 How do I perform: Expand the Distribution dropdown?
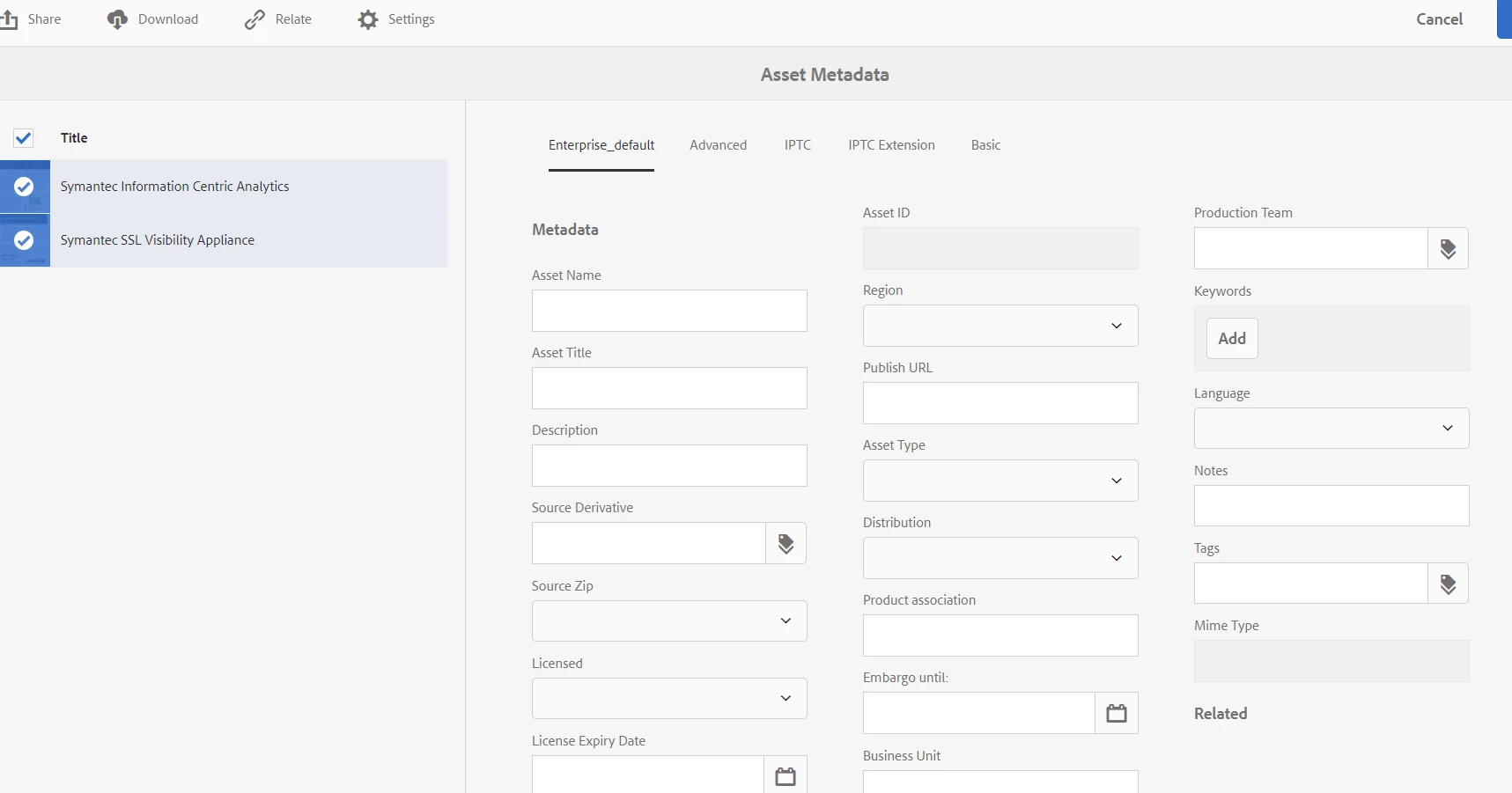click(x=1000, y=558)
